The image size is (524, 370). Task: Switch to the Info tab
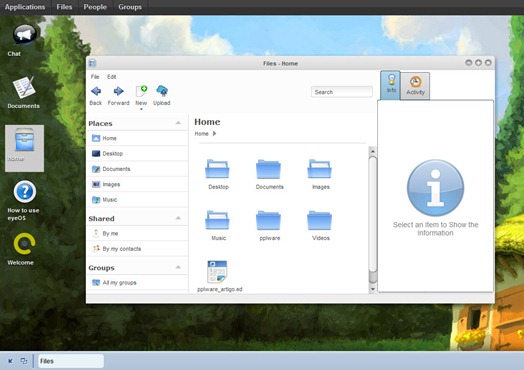point(390,85)
